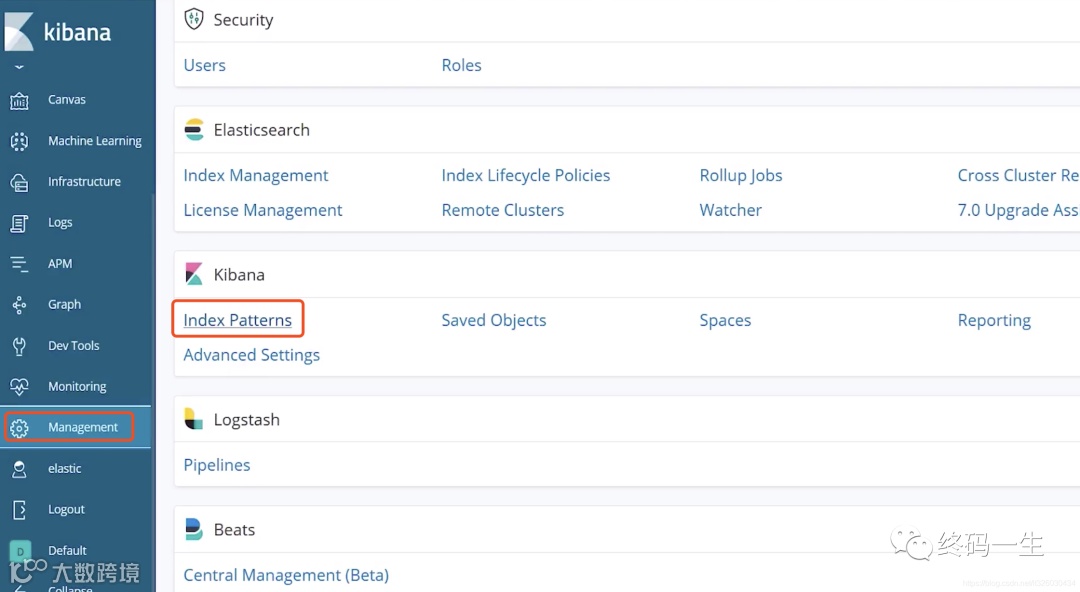The height and width of the screenshot is (592, 1080).
Task: Open the Monitoring heartbeat icon
Action: (19, 387)
